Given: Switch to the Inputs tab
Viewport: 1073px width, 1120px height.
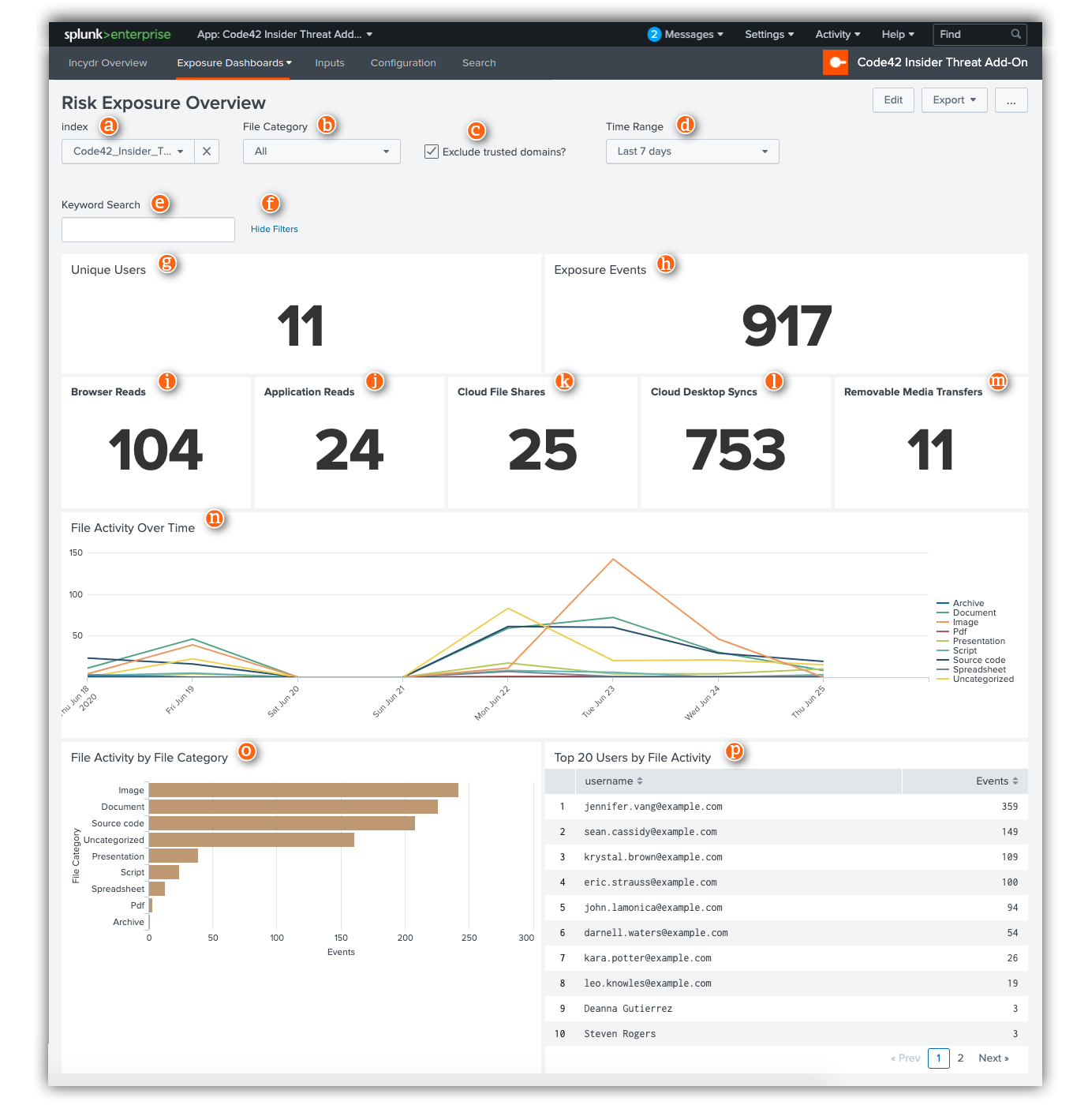Looking at the screenshot, I should pyautogui.click(x=330, y=62).
